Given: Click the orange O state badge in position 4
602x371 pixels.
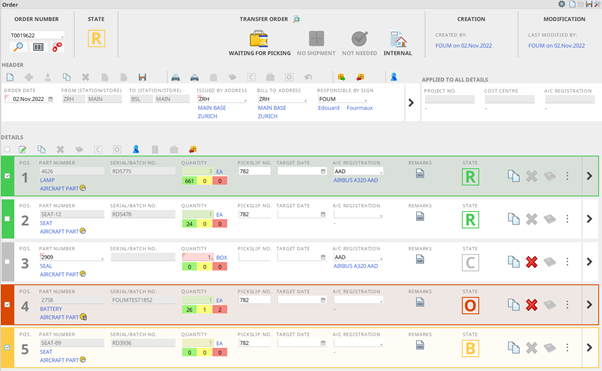Looking at the screenshot, I should (470, 306).
